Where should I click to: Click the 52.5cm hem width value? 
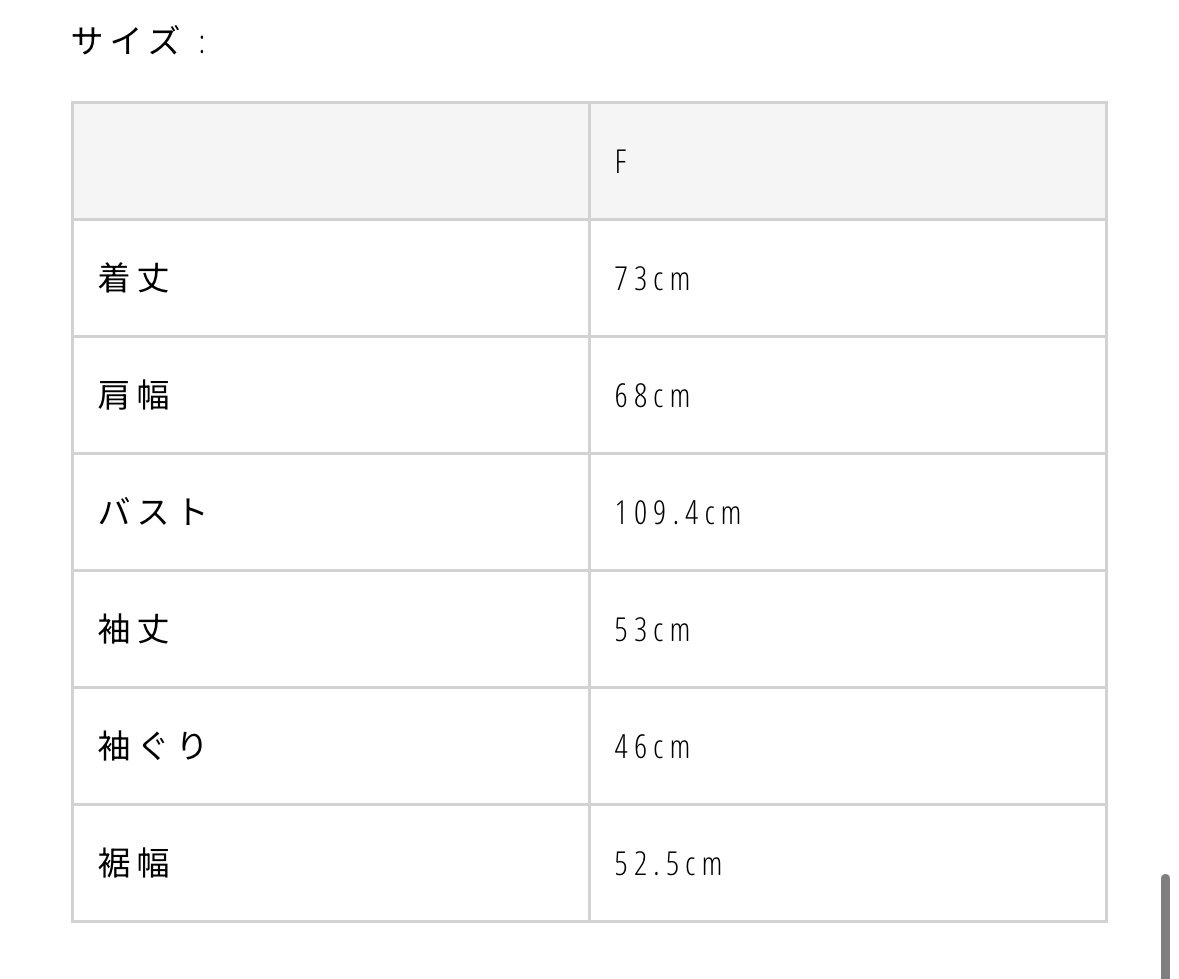tap(668, 864)
